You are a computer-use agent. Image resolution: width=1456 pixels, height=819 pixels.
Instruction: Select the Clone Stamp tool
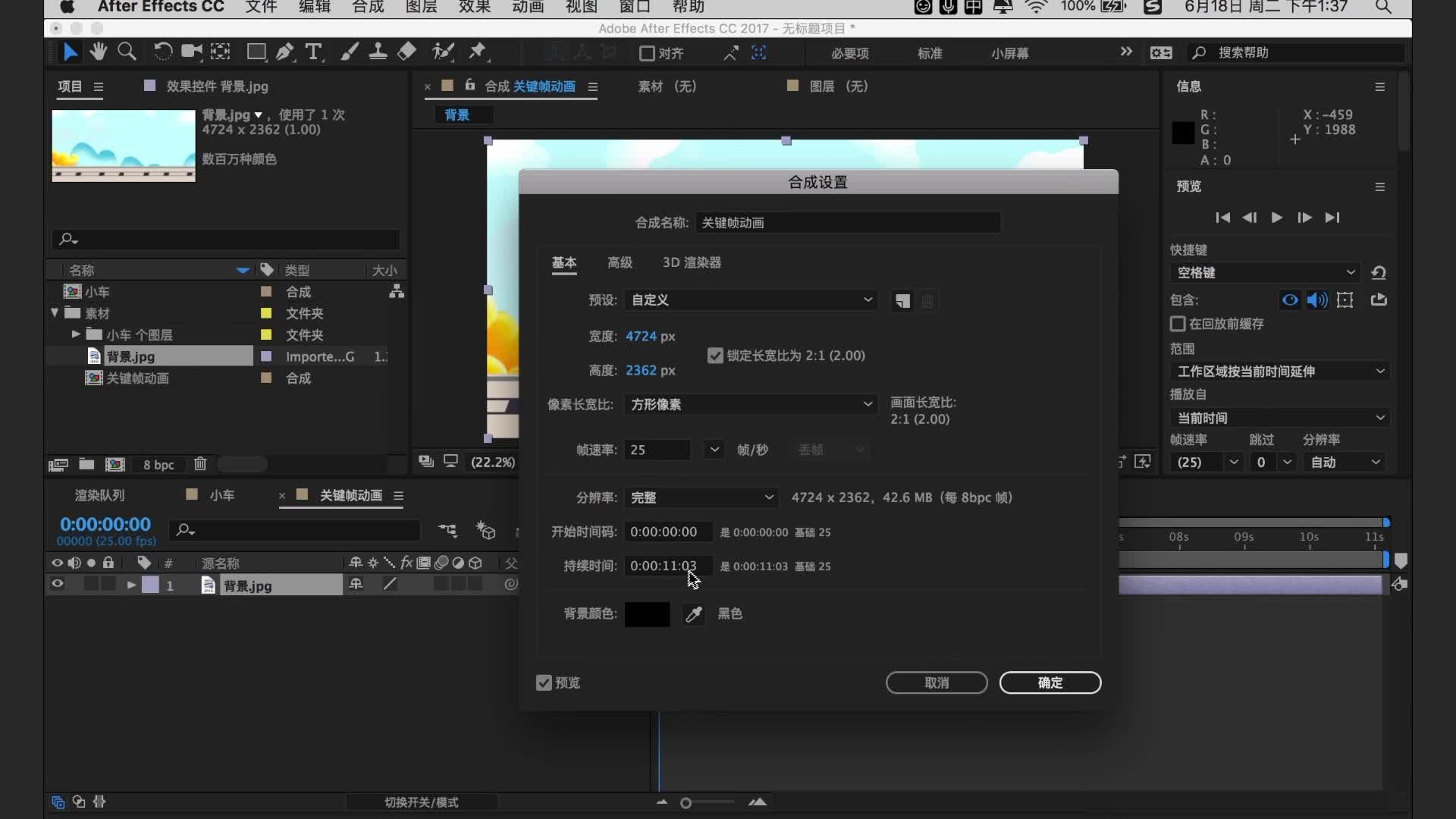pos(378,52)
